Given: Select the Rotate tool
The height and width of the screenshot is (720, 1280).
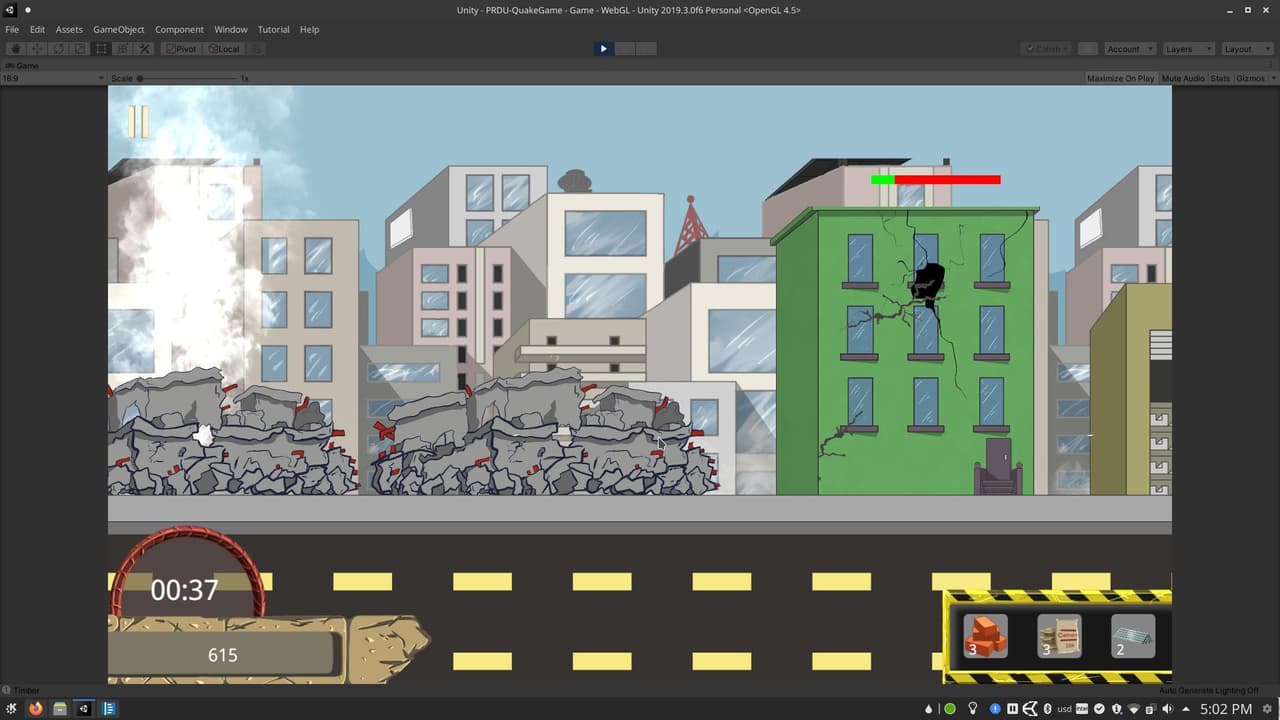Looking at the screenshot, I should pyautogui.click(x=58, y=49).
